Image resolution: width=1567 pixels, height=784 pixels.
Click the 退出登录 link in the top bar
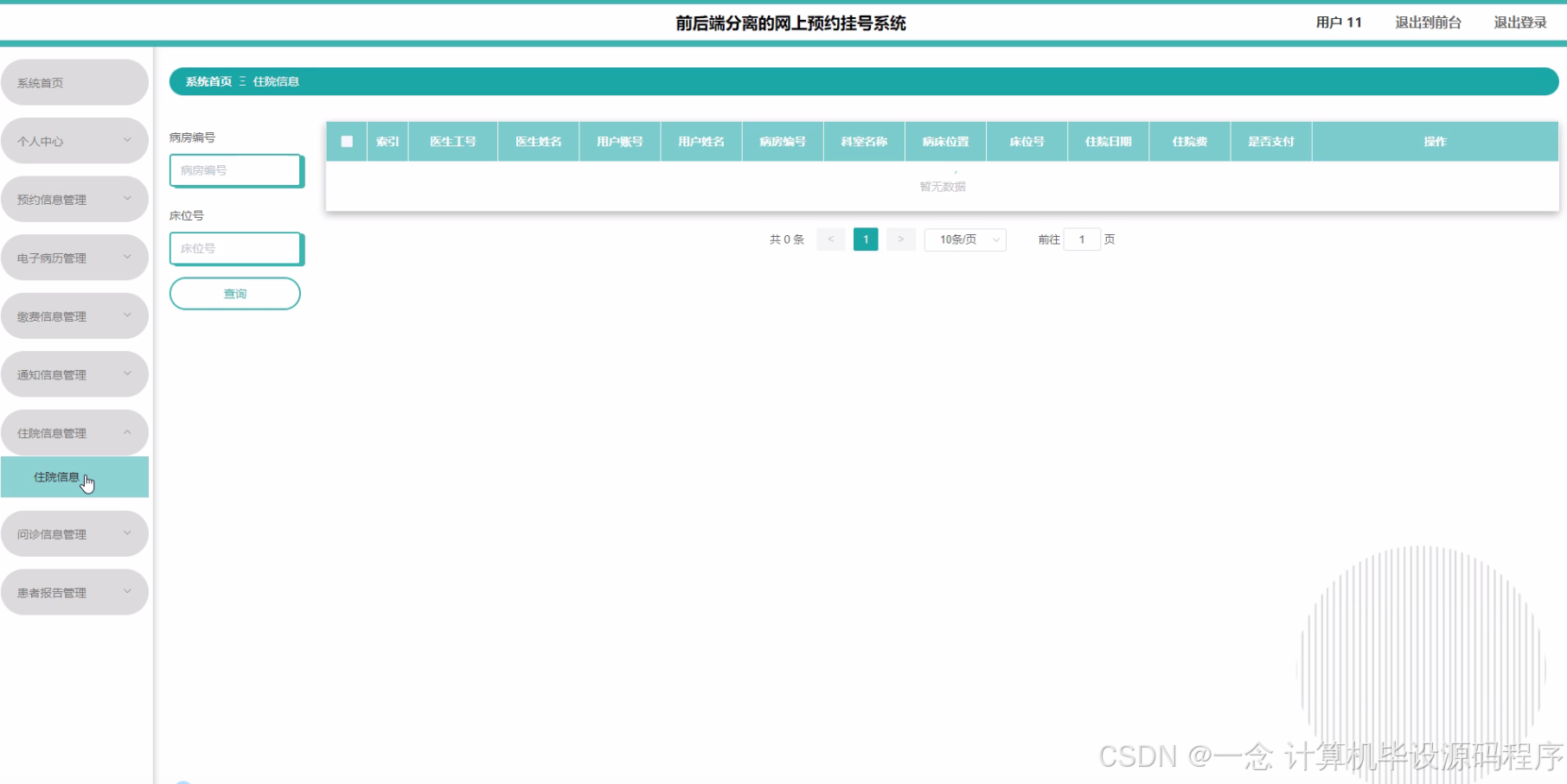(x=1519, y=22)
